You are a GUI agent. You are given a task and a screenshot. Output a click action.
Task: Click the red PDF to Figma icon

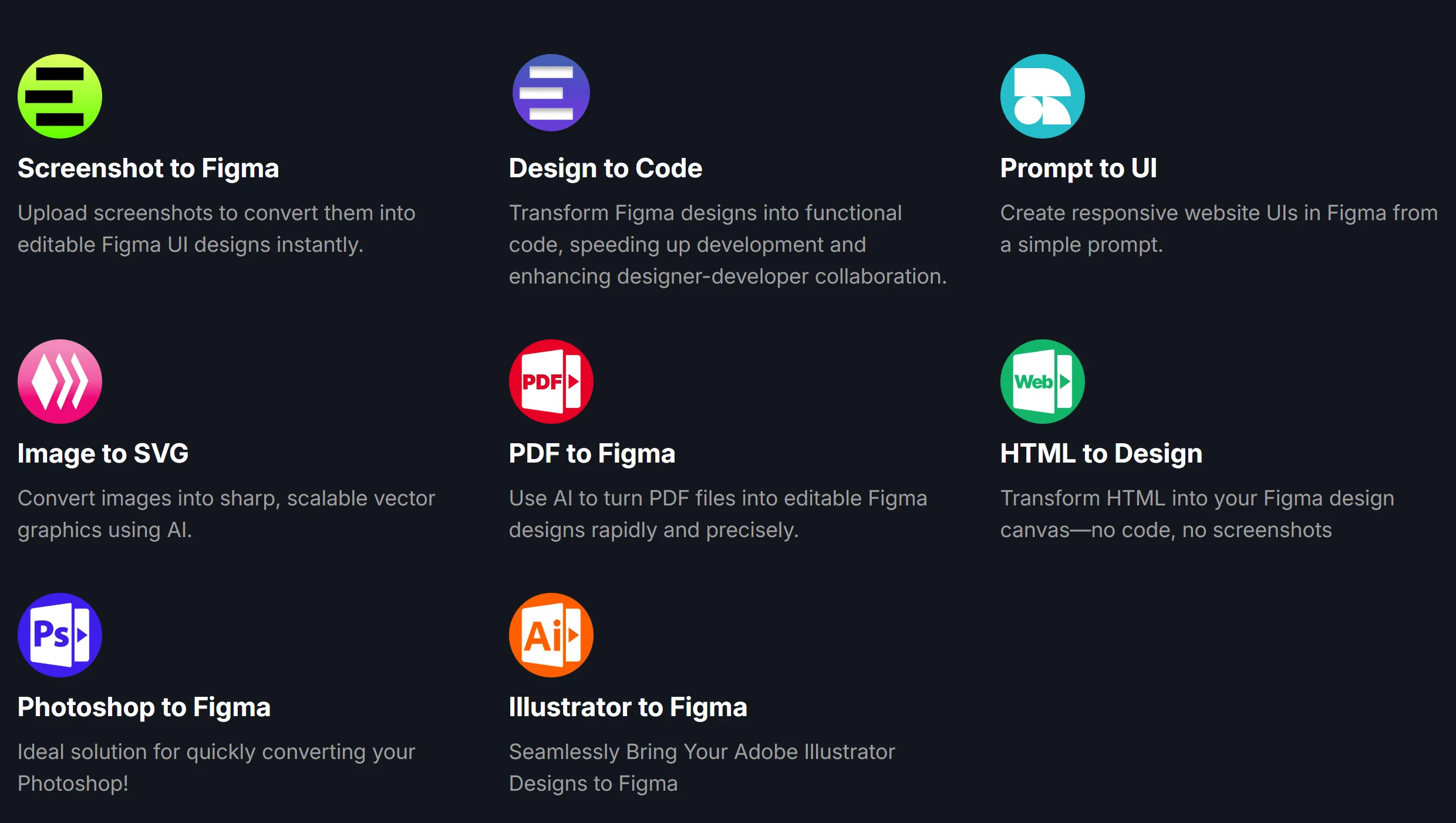pos(551,382)
